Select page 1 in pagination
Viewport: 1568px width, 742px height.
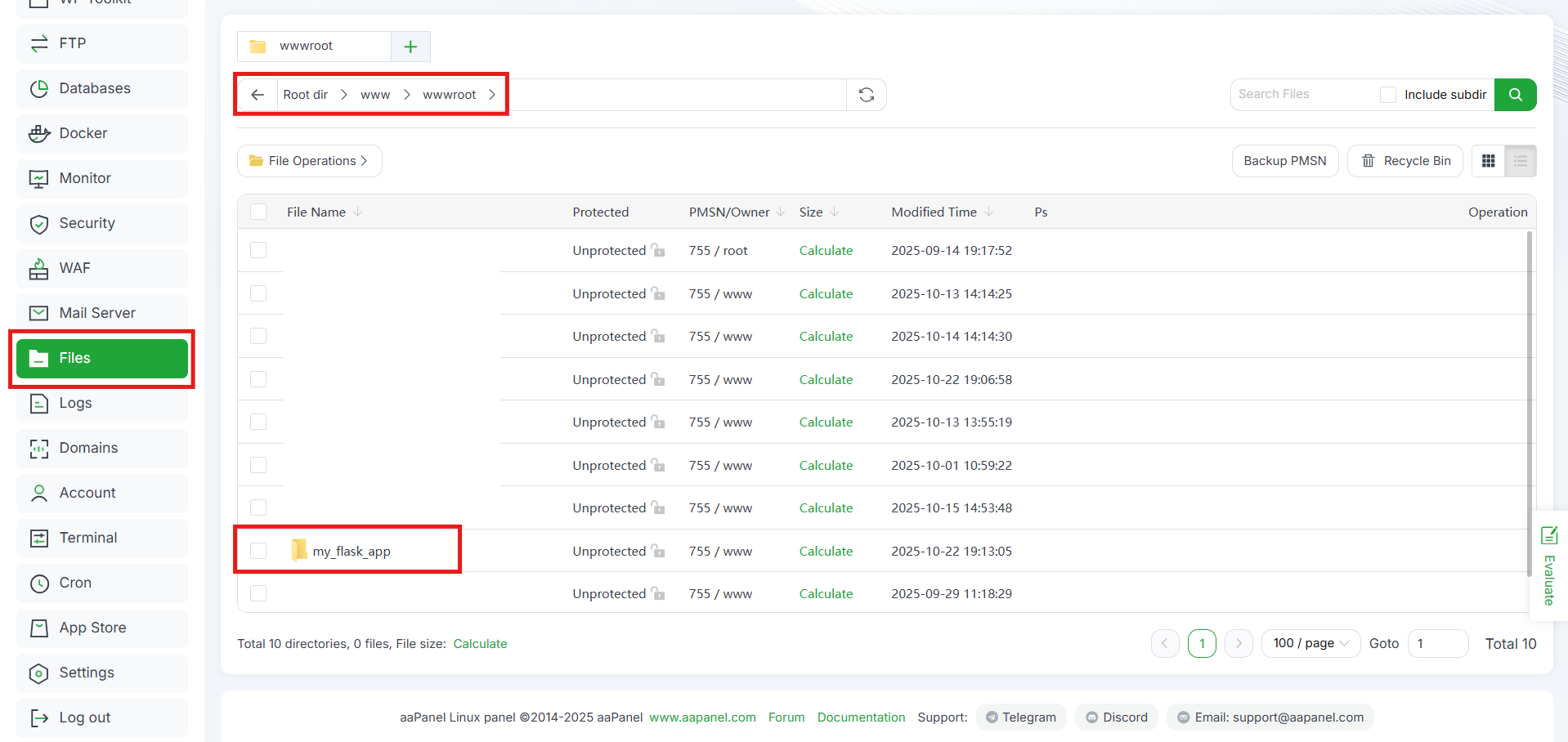tap(1202, 643)
